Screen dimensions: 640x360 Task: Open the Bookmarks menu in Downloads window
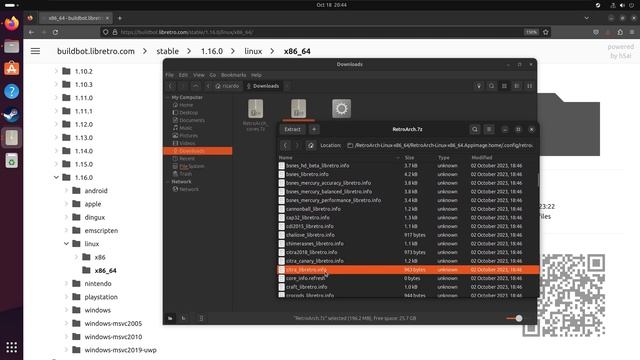pyautogui.click(x=233, y=75)
